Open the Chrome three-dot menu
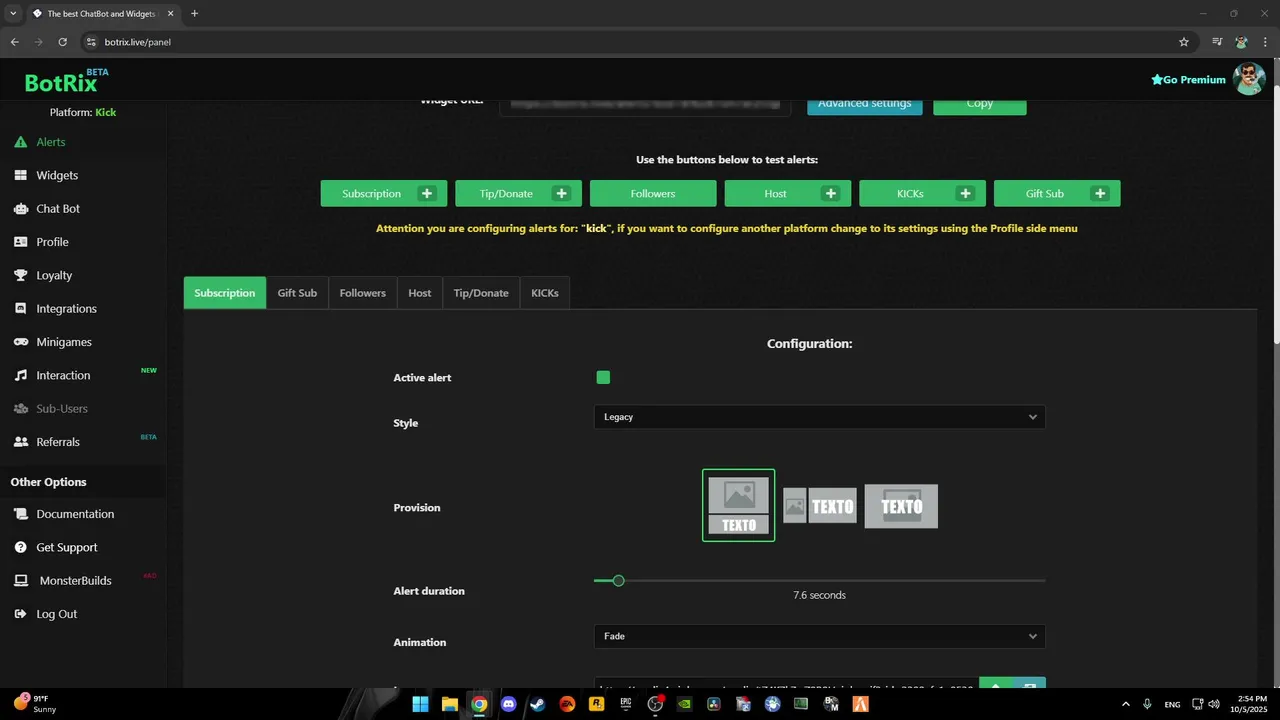Image resolution: width=1280 pixels, height=720 pixels. click(1265, 42)
